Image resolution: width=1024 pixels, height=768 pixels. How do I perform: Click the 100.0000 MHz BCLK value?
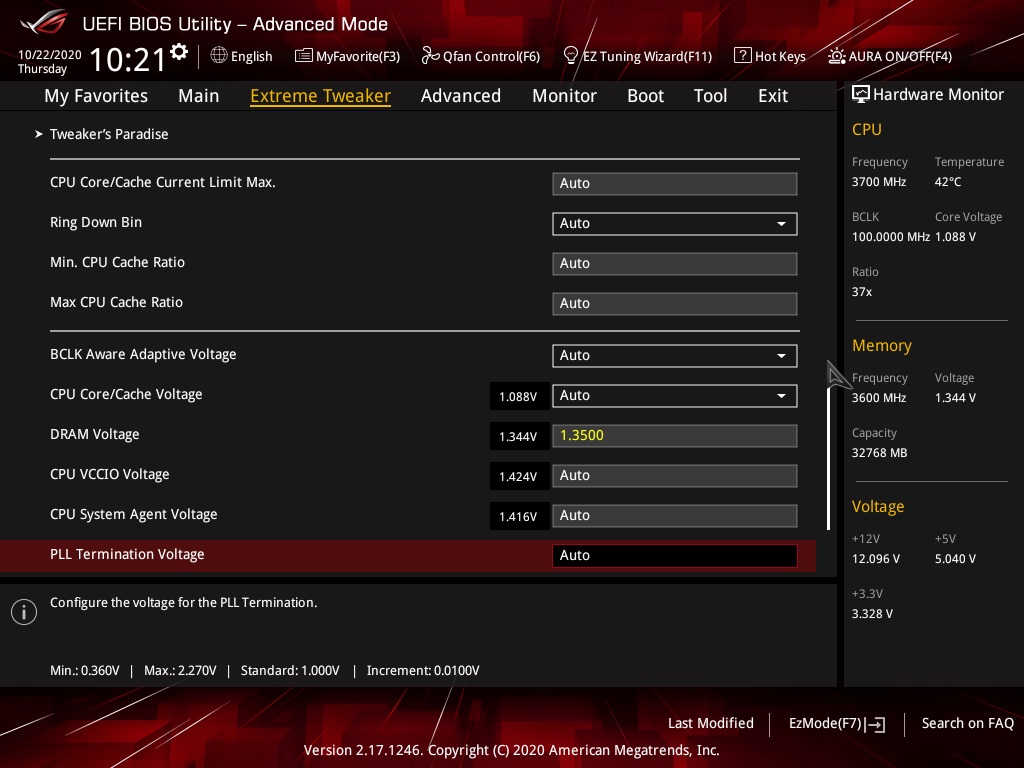point(891,237)
